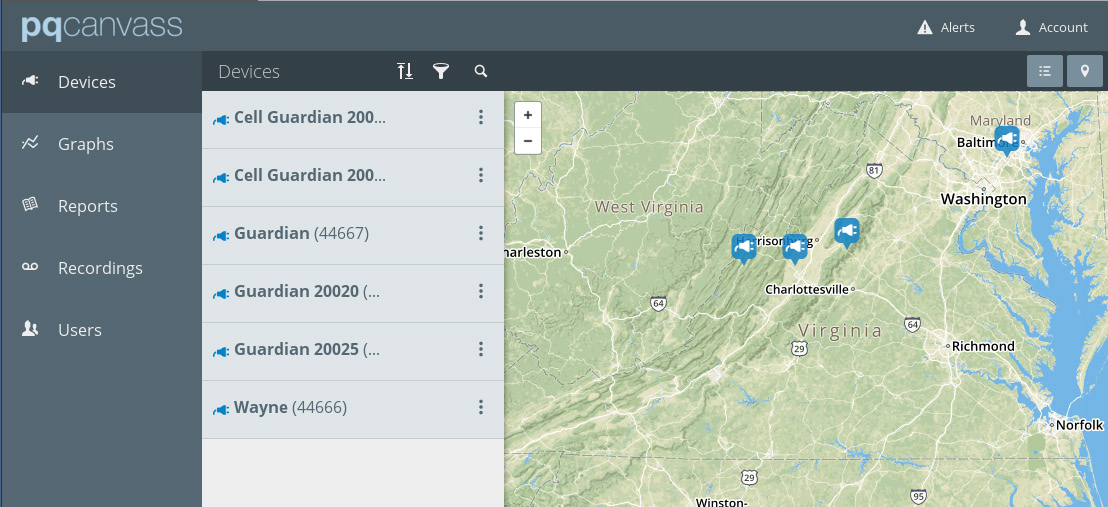1108x507 pixels.
Task: Open the Reports section in sidebar
Action: point(101,206)
